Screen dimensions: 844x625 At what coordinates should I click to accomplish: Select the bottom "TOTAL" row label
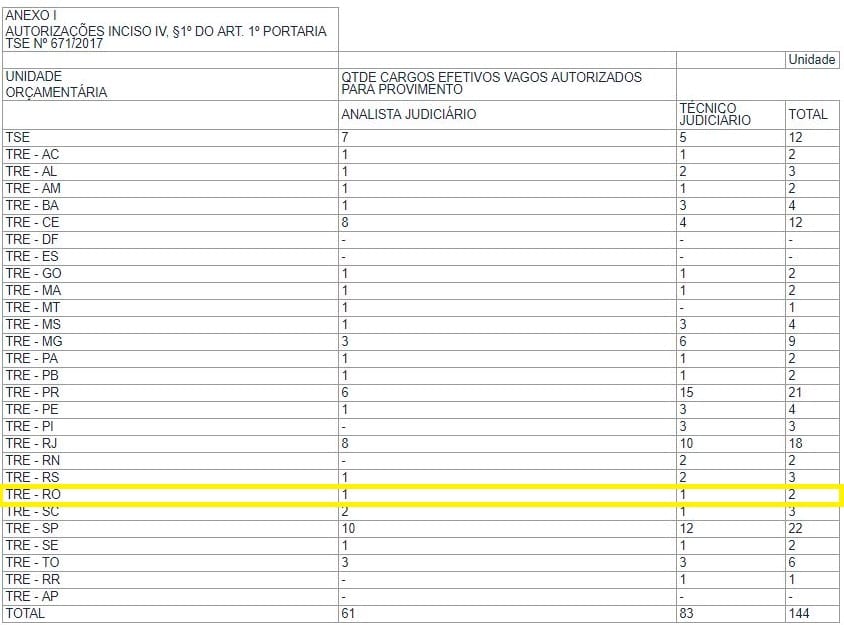click(x=25, y=614)
